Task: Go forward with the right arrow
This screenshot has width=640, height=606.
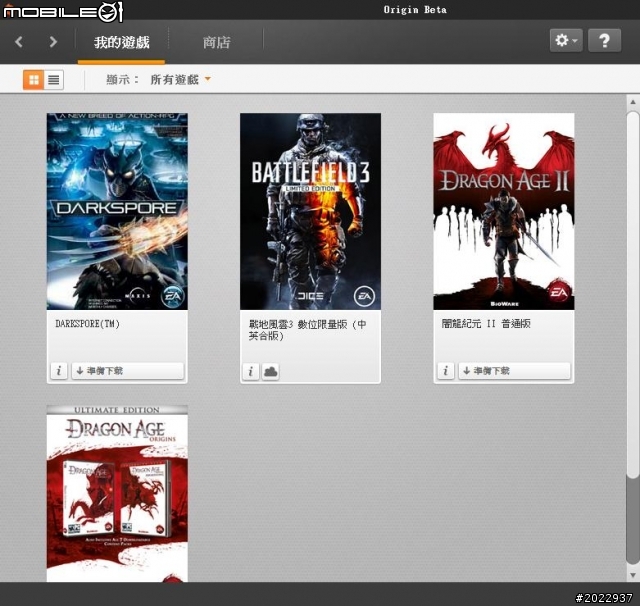Action: (53, 42)
